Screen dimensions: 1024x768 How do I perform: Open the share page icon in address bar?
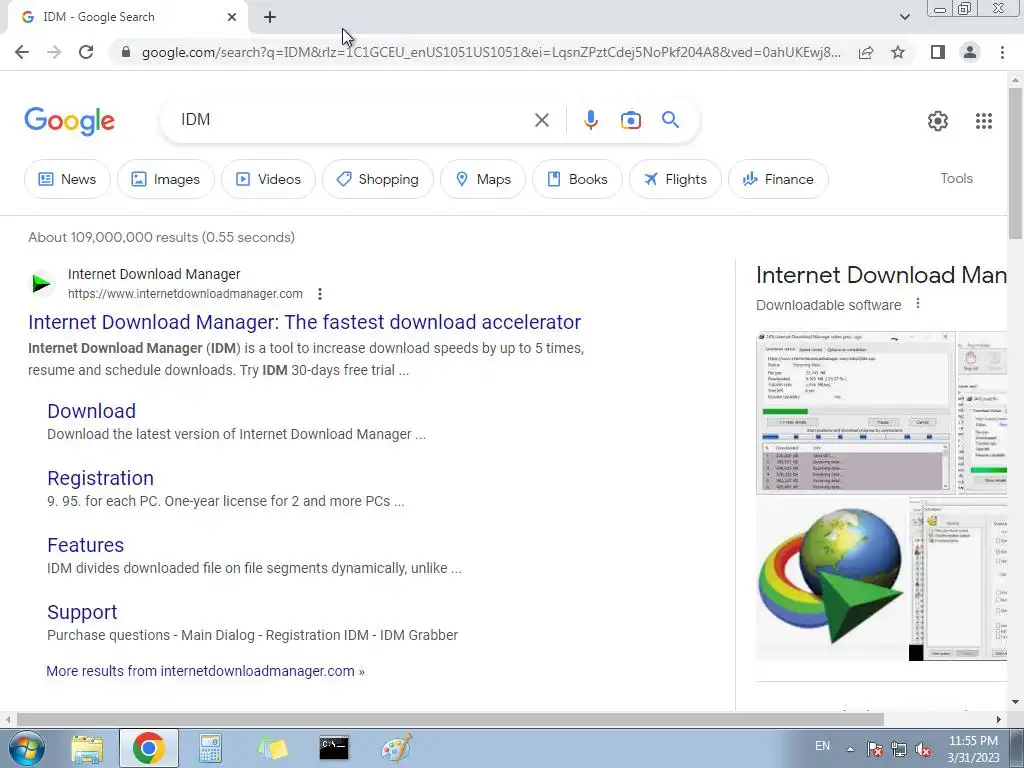[866, 52]
